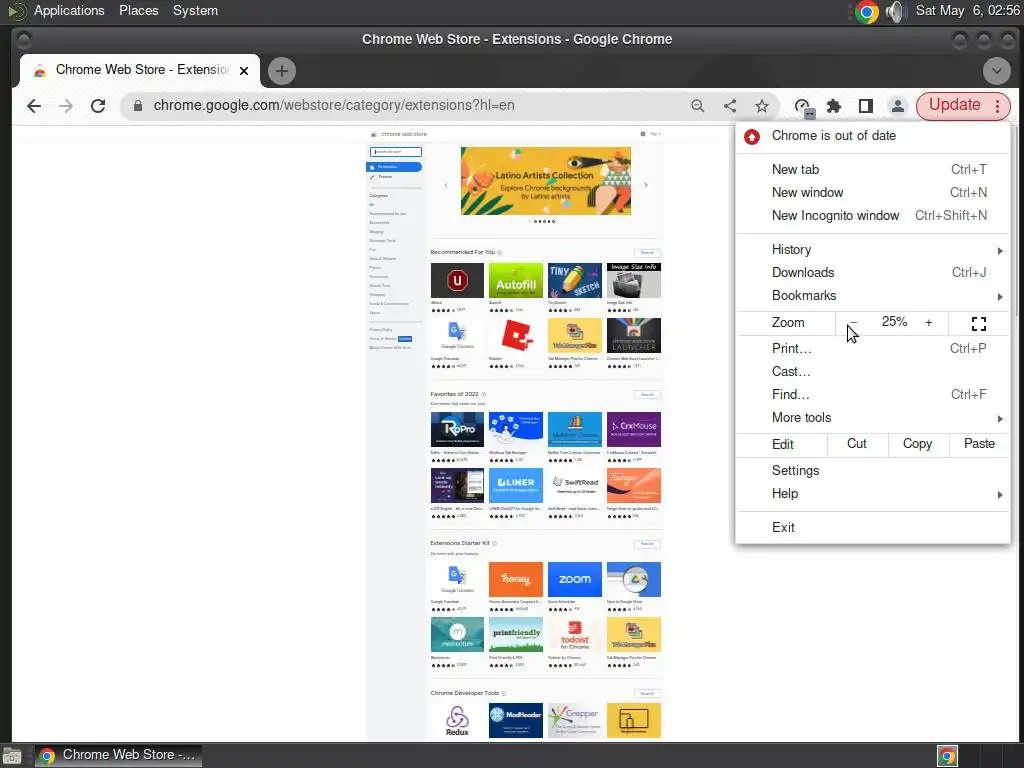Open the Tiny Sketch extension thumbnail
The width and height of the screenshot is (1024, 768).
point(575,280)
